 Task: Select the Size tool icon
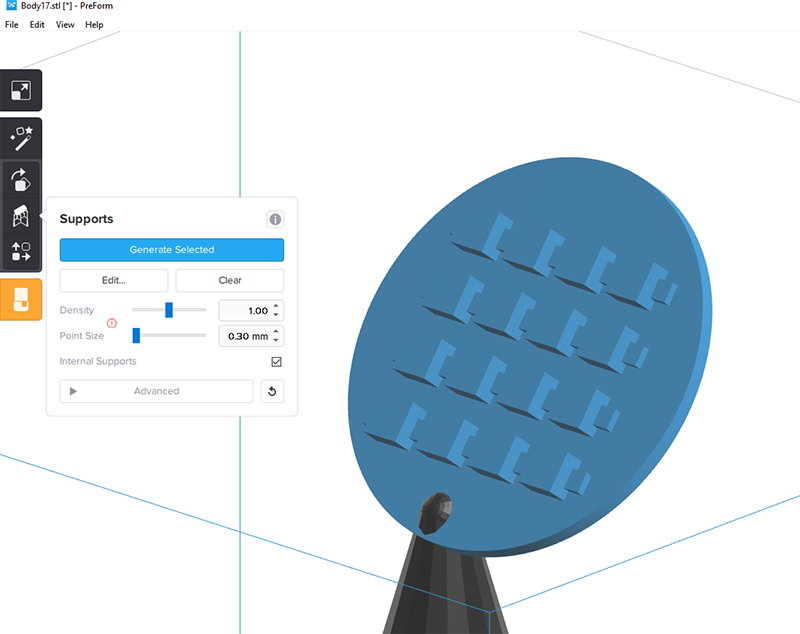coord(20,90)
